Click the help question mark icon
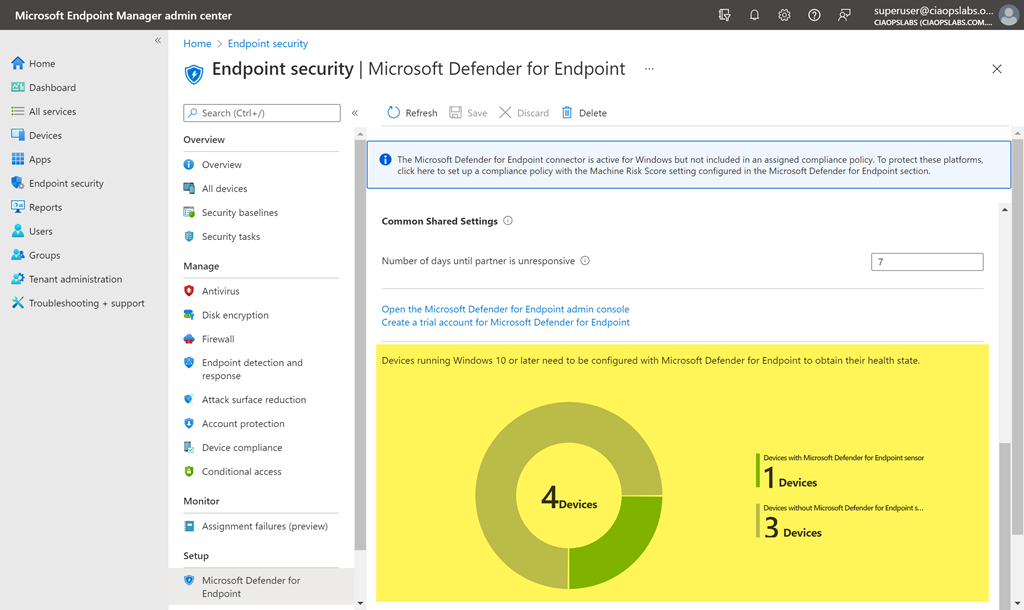The width and height of the screenshot is (1024, 610). [x=815, y=15]
